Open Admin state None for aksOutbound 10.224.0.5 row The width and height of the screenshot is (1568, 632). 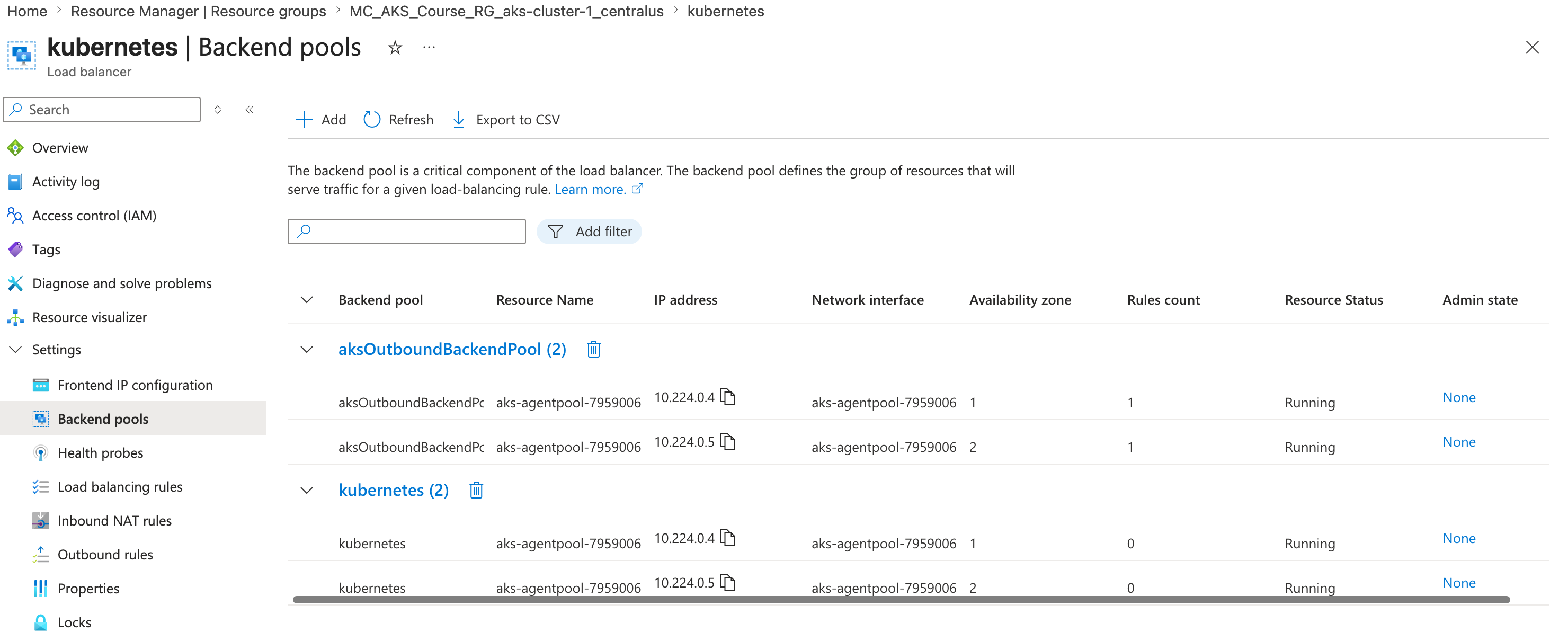[1459, 441]
